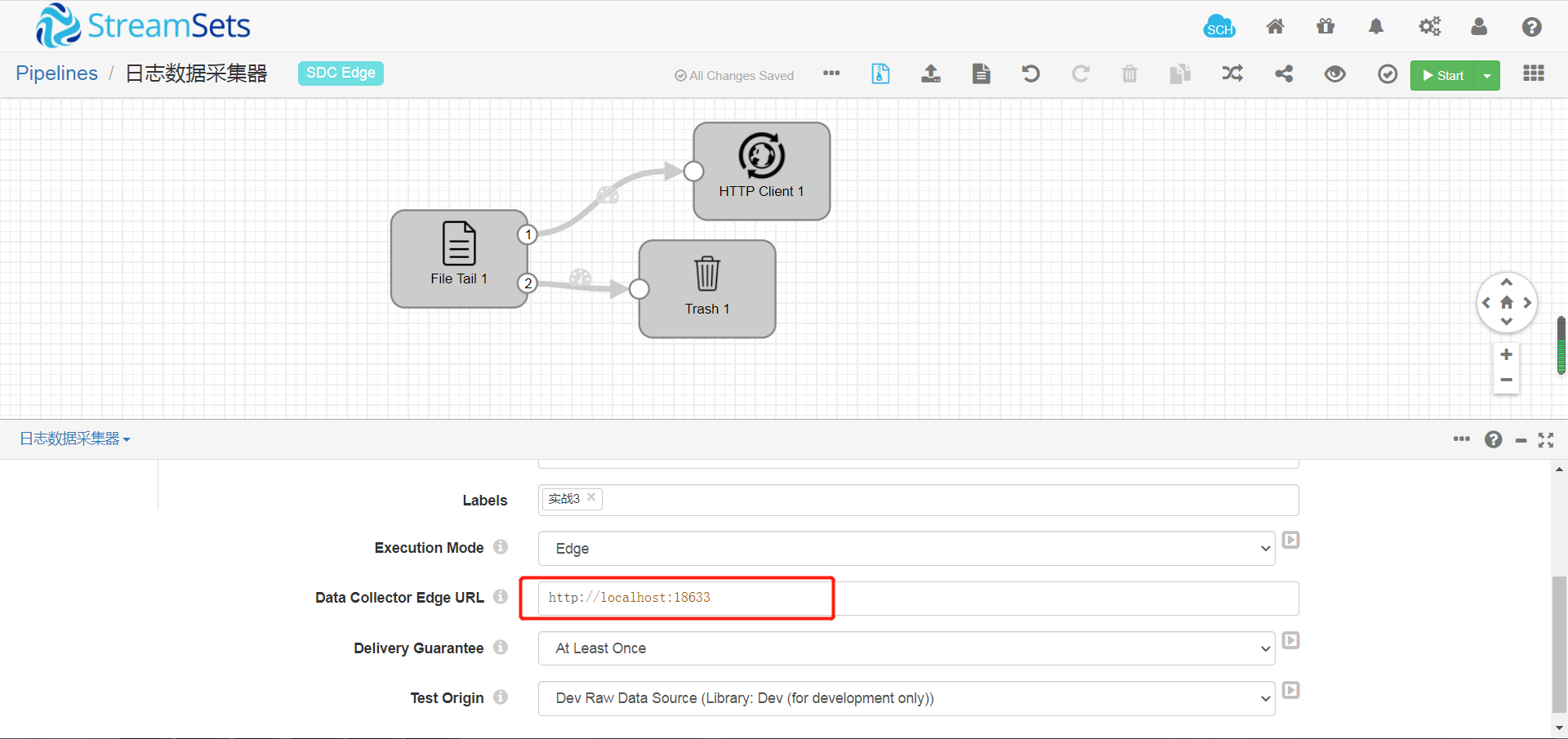Zoom in on canvas with plus
This screenshot has height=739, width=1568.
point(1507,354)
